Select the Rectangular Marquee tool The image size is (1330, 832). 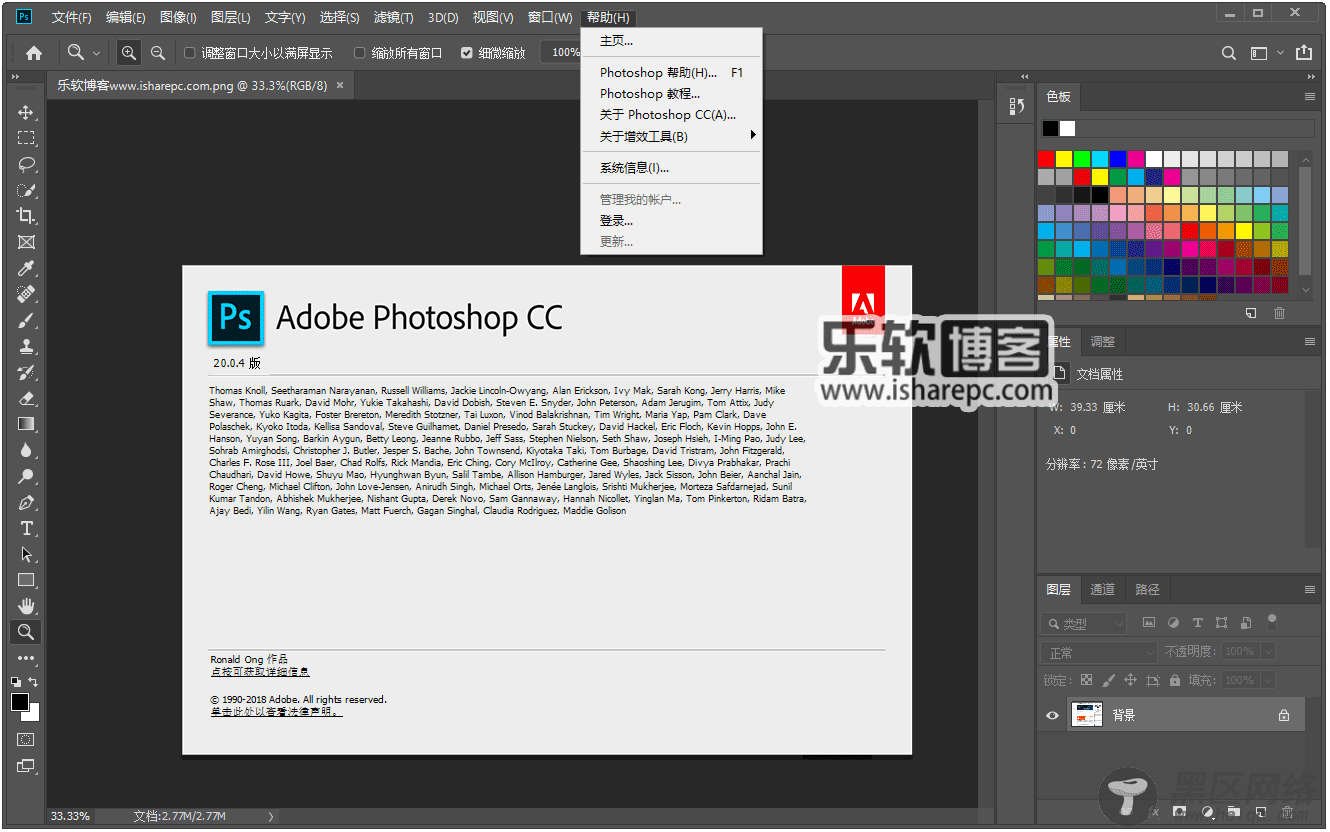26,138
